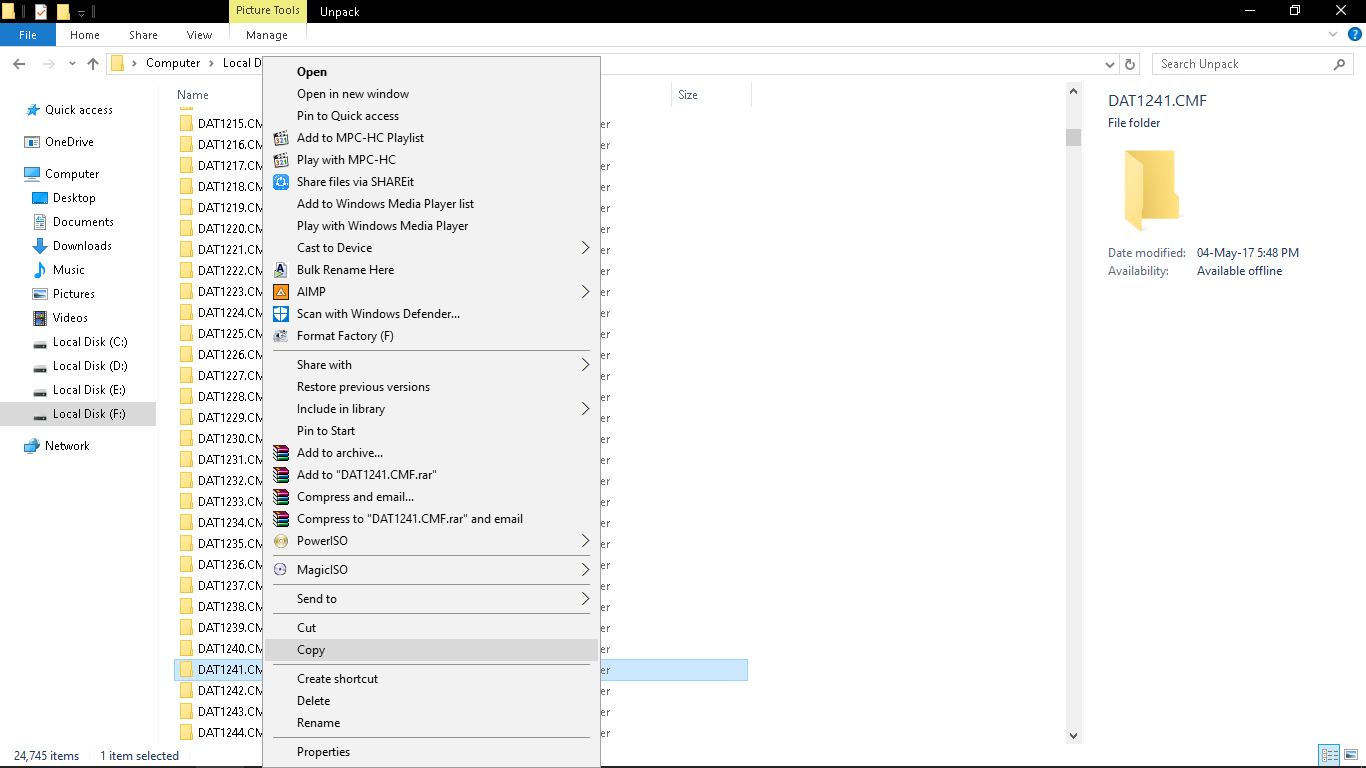Switch to Large icons view layout
The image size is (1366, 768).
(x=1350, y=756)
